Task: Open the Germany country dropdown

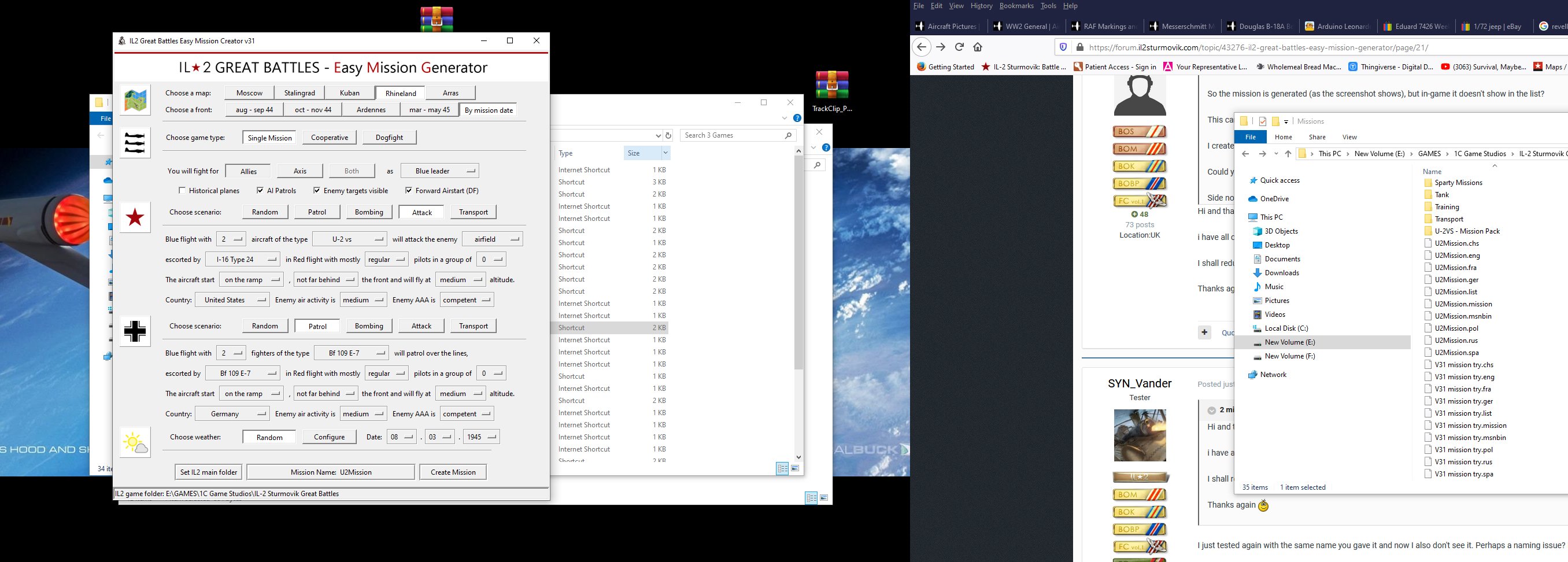Action: 232,414
